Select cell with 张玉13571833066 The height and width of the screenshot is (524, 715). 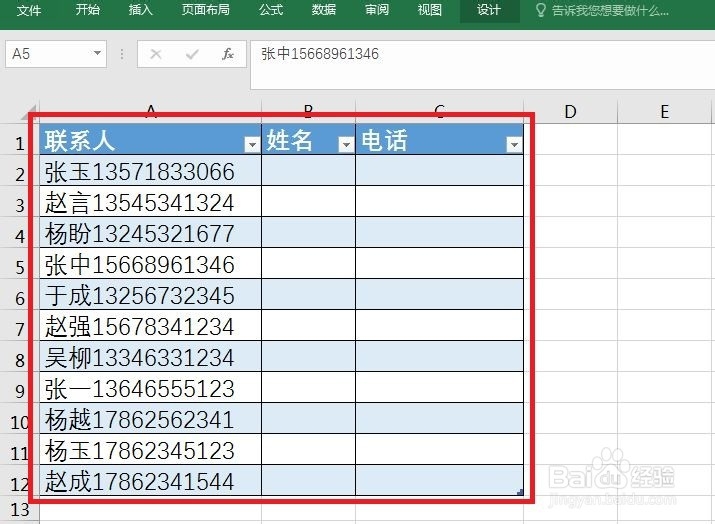(x=150, y=170)
